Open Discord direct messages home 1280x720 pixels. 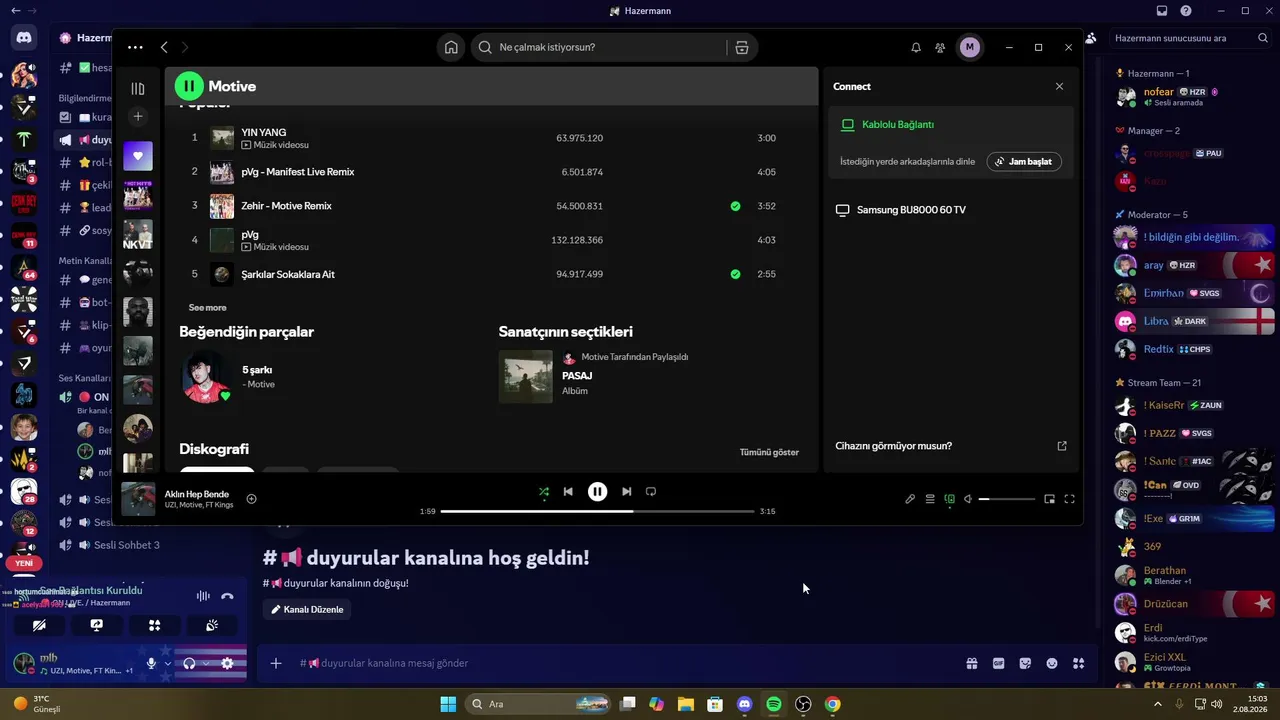[24, 38]
